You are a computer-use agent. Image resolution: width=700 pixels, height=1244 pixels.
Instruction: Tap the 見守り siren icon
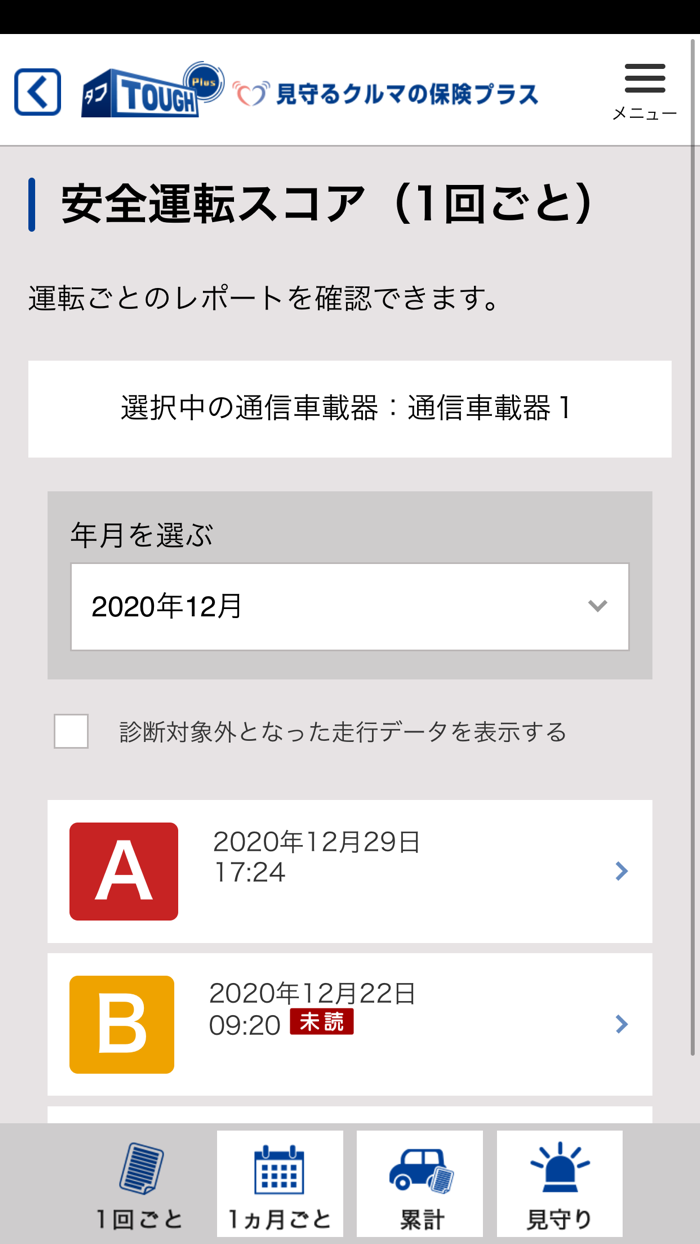coord(559,1165)
